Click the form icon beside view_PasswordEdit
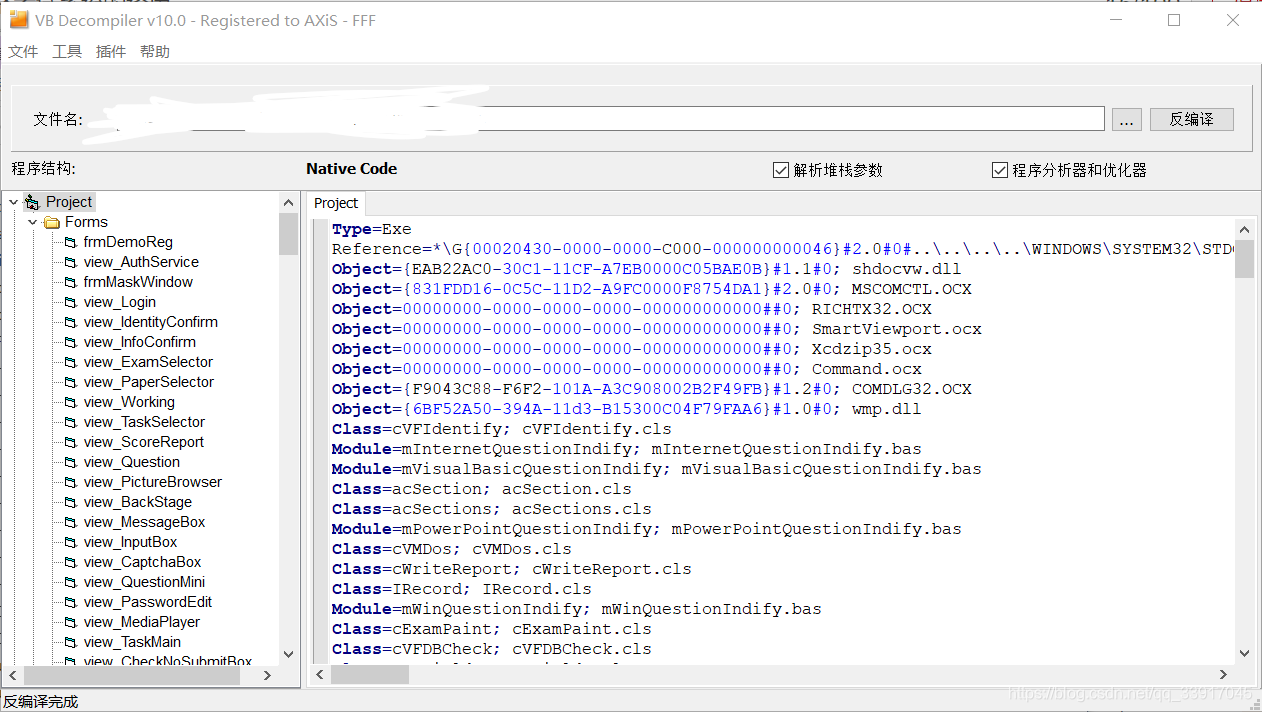This screenshot has height=712, width=1262. point(71,602)
